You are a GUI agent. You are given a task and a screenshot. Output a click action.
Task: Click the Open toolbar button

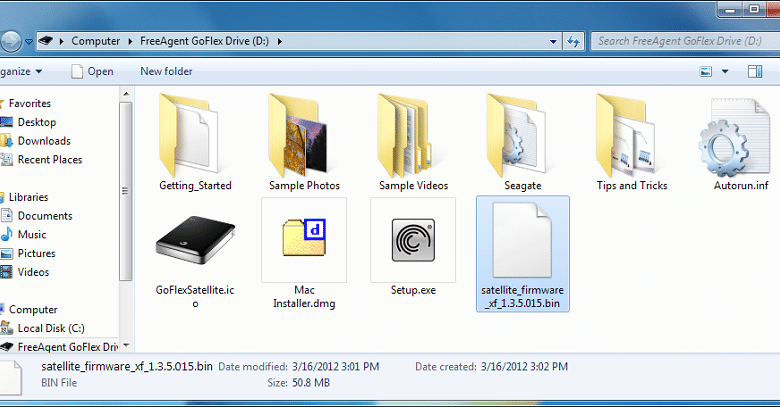coord(93,71)
